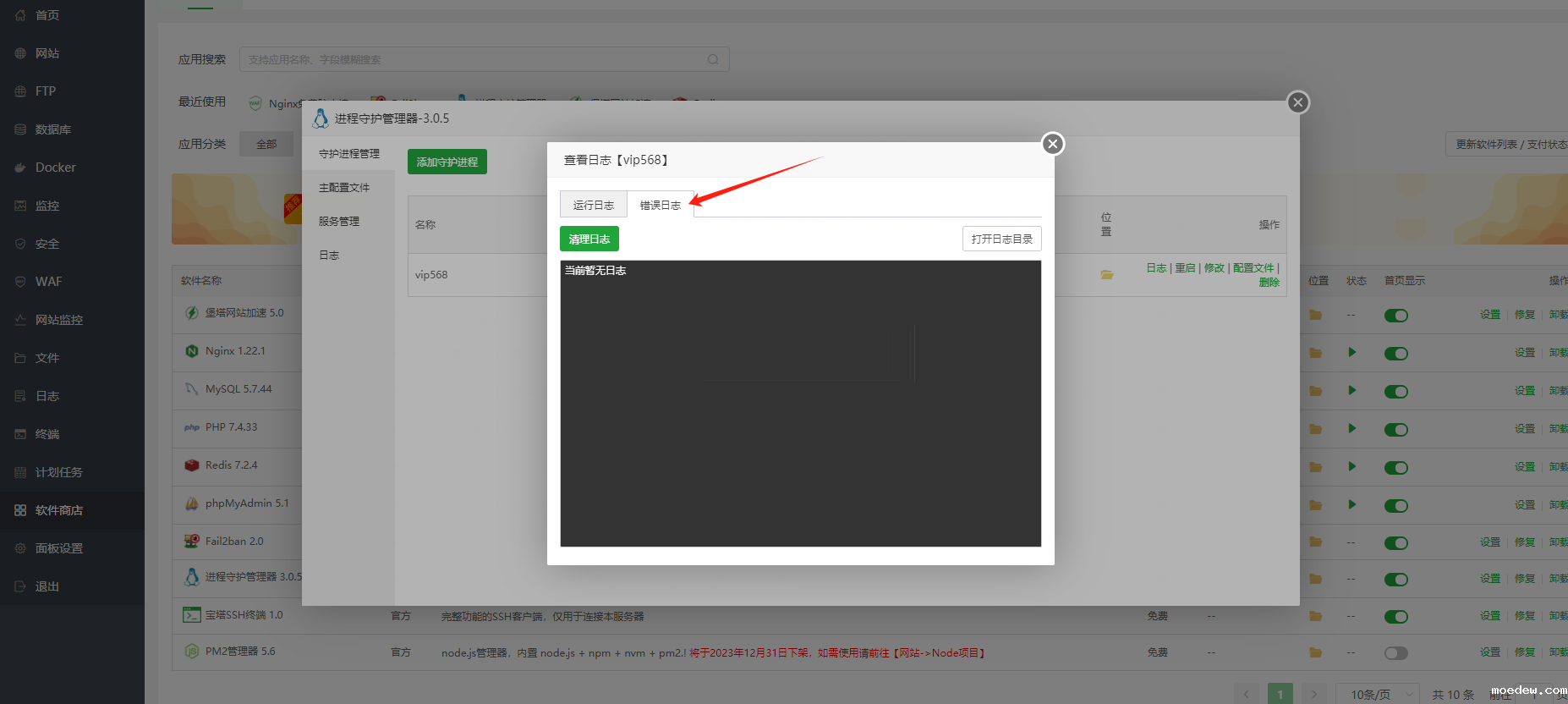1568x704 pixels.
Task: Click the folder icon in the vip568 row
Action: click(1106, 275)
